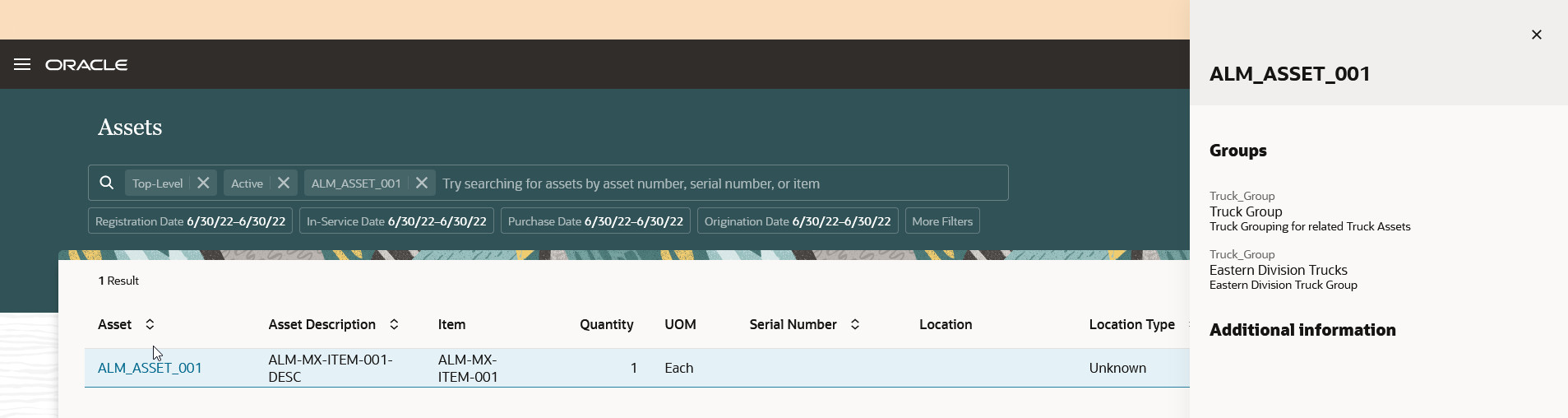Click the Eastern Division Trucks group entry

click(1278, 270)
